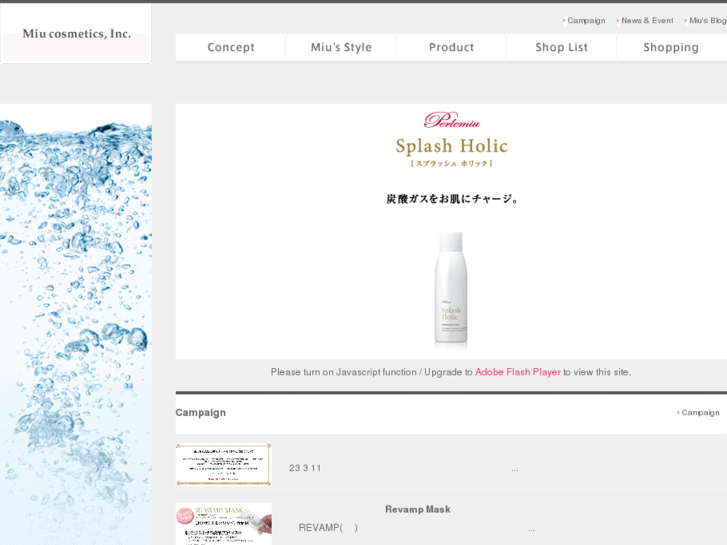727x545 pixels.
Task: Go to the Product tab
Action: point(451,47)
